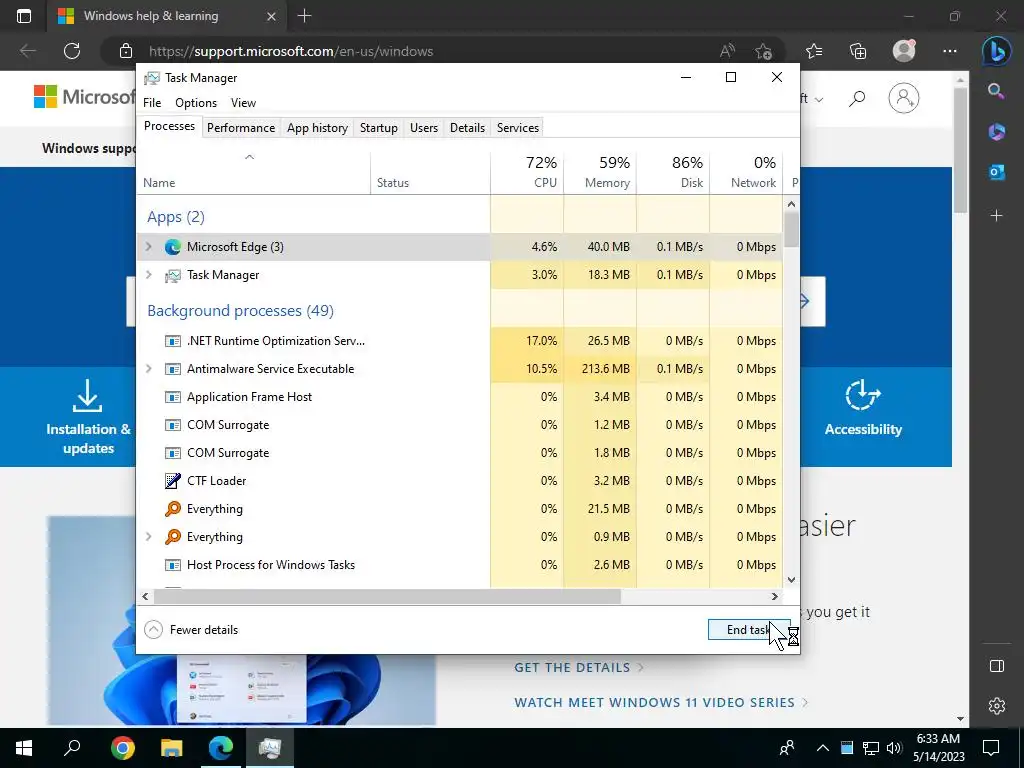Click the End task button
This screenshot has width=1024, height=768.
click(749, 630)
